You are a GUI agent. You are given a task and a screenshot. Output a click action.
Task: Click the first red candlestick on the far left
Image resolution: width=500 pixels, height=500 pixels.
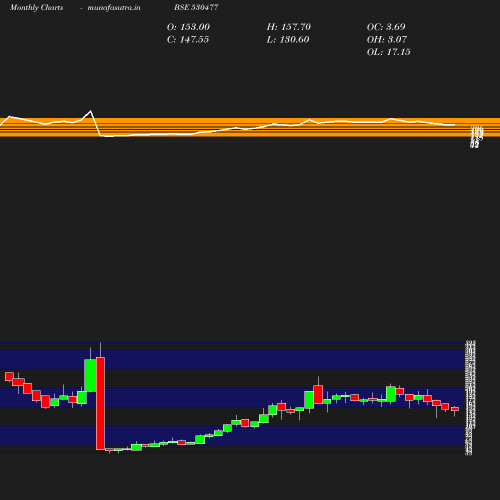tap(9, 377)
